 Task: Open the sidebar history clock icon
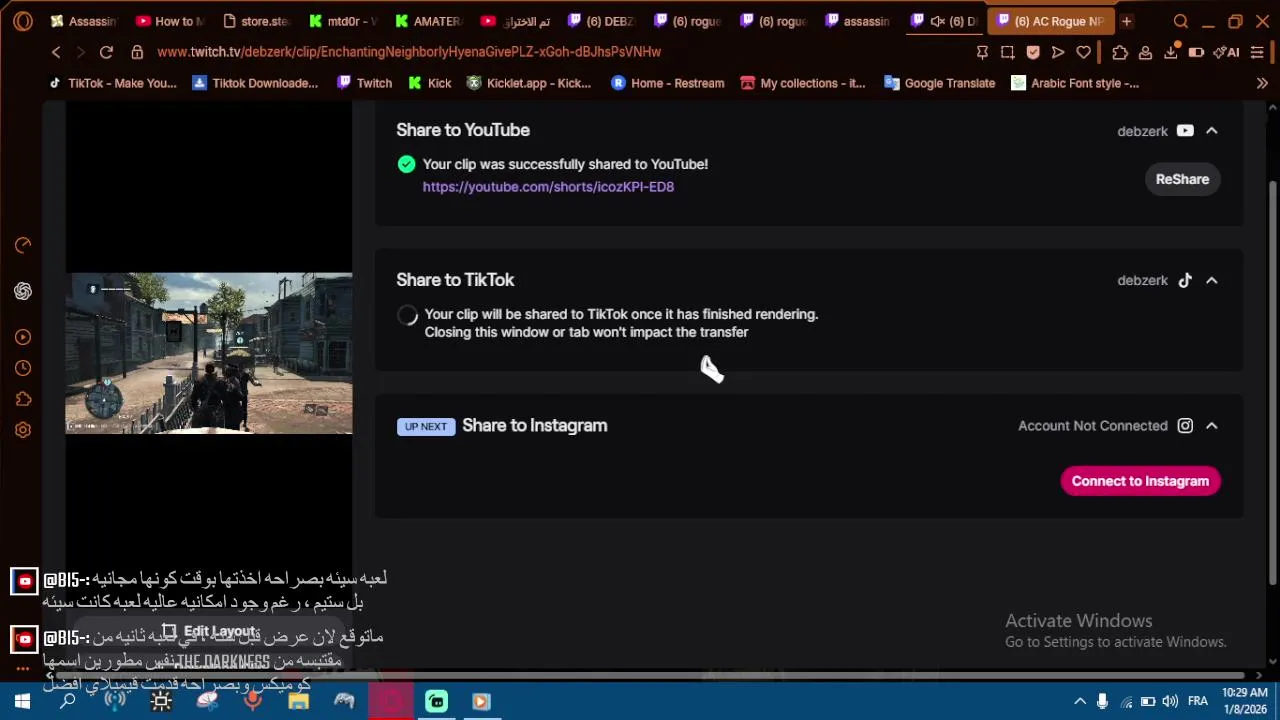(23, 368)
